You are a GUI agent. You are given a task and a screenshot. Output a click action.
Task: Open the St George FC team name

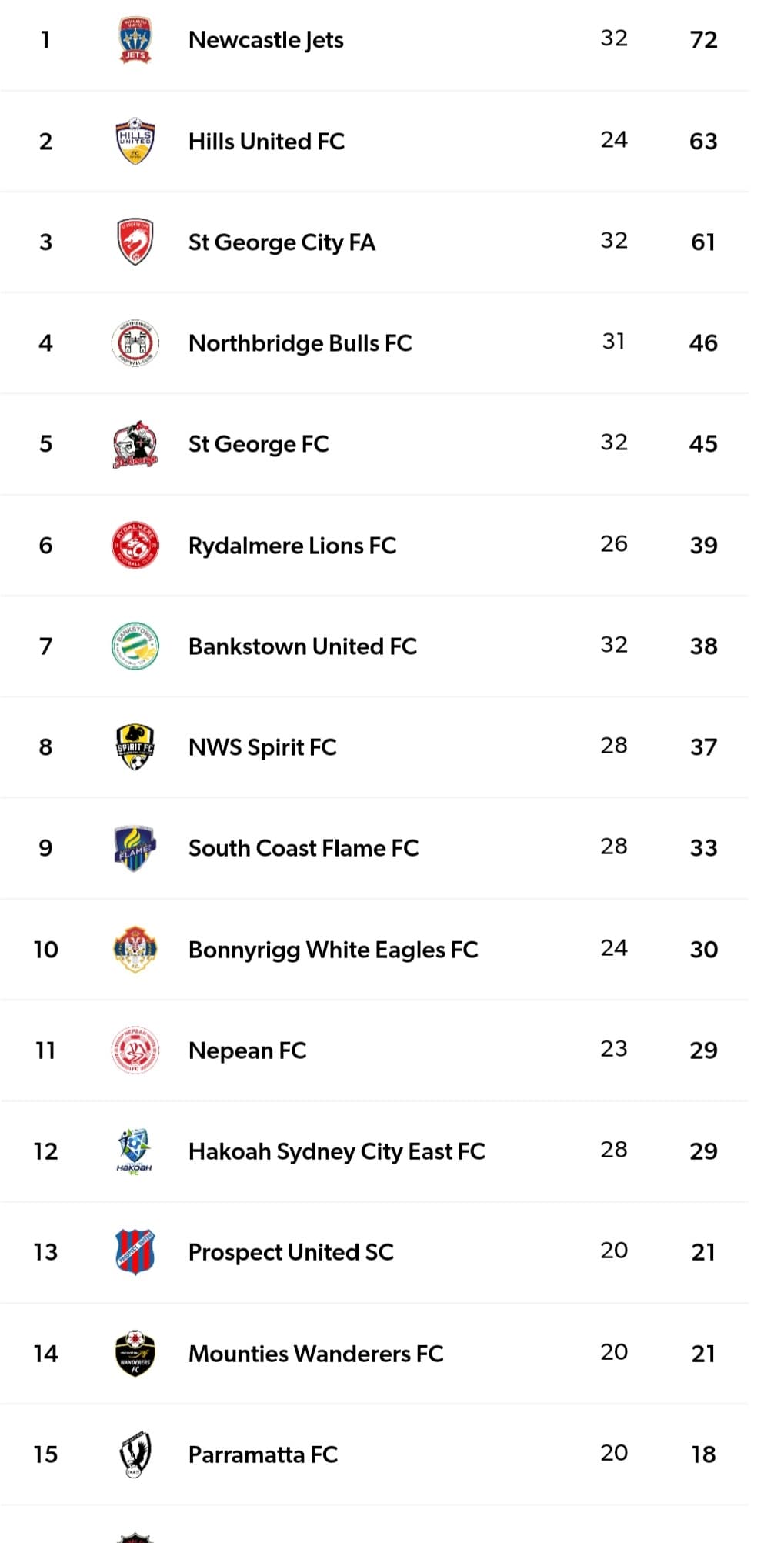point(259,444)
